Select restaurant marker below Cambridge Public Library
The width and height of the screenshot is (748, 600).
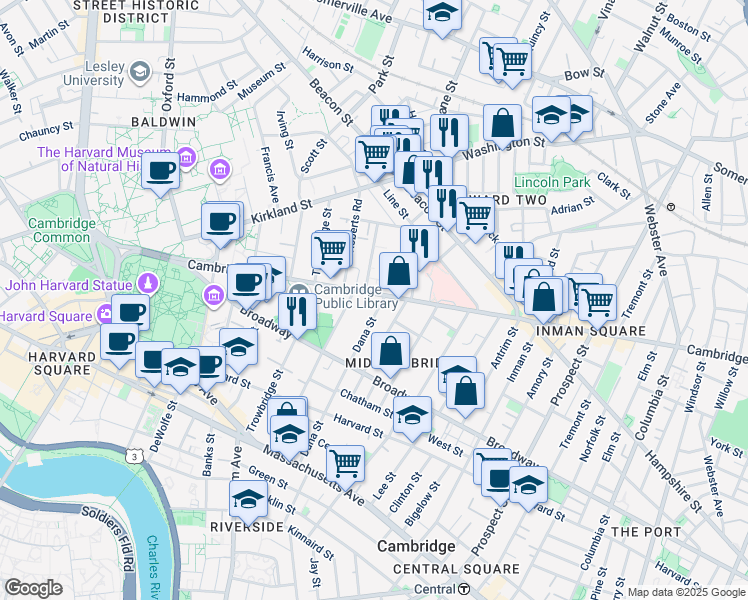coord(297,312)
